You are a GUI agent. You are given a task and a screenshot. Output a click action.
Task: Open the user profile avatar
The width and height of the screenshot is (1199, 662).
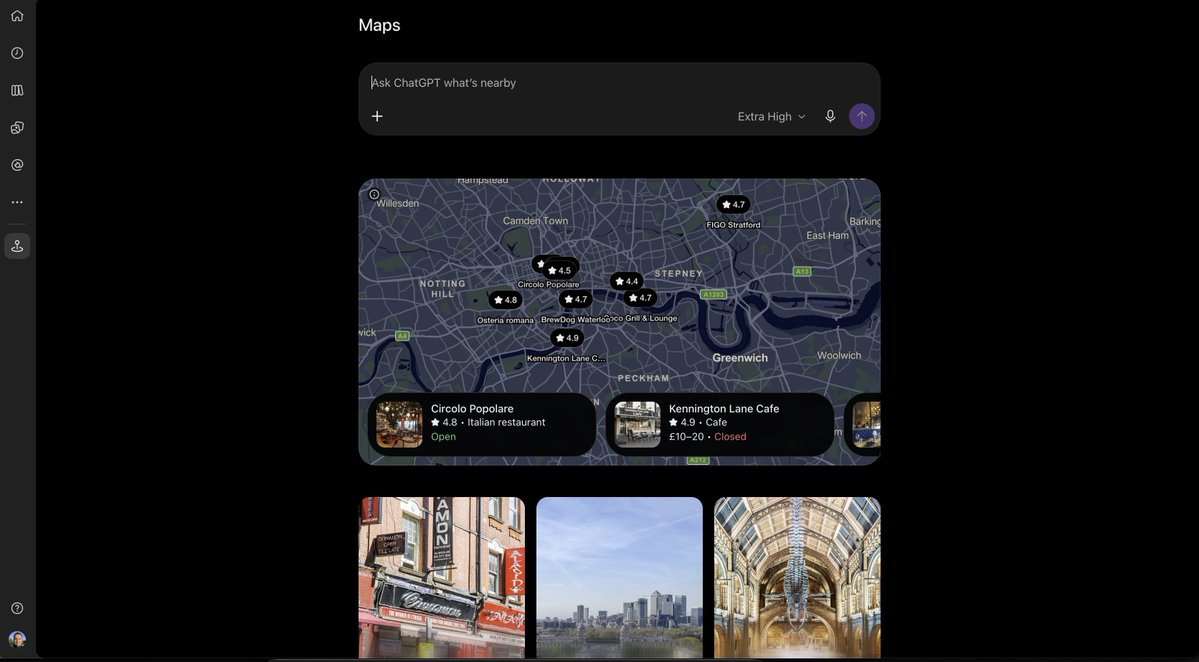tap(17, 640)
